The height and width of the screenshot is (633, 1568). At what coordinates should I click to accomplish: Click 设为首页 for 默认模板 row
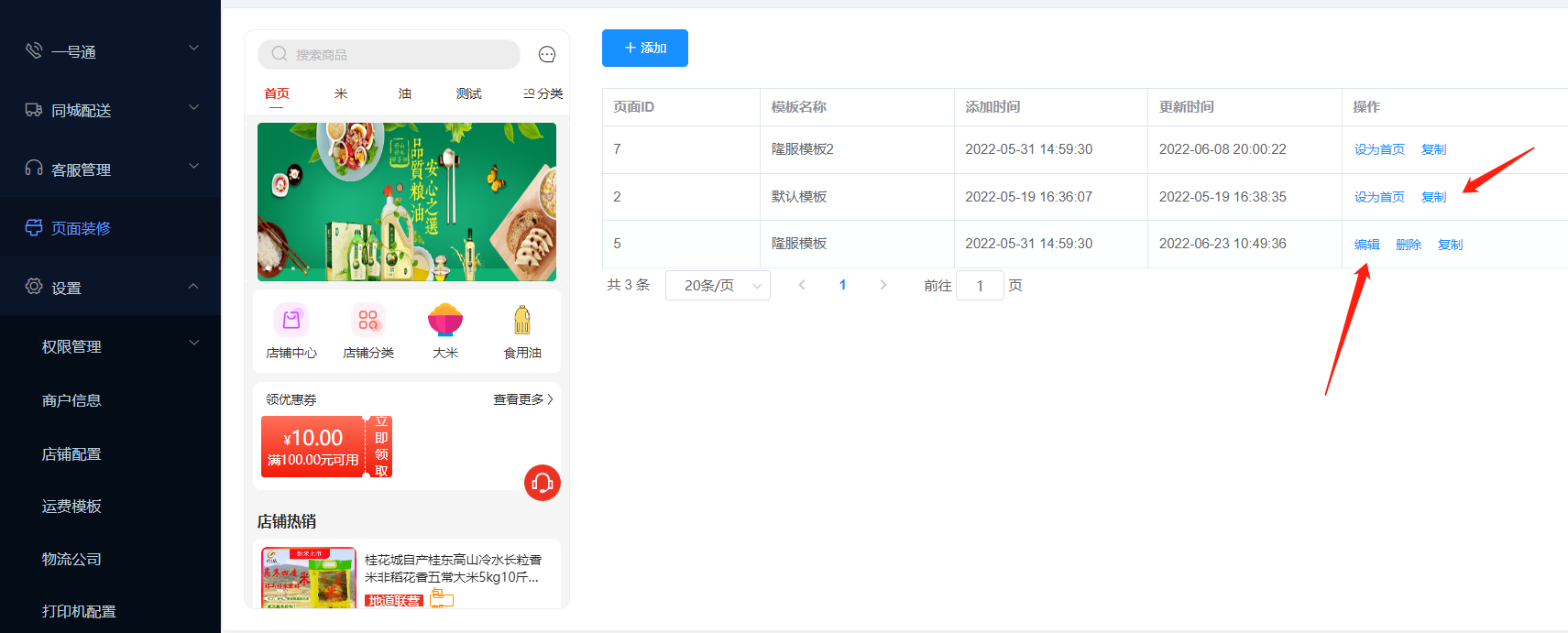[x=1379, y=197]
